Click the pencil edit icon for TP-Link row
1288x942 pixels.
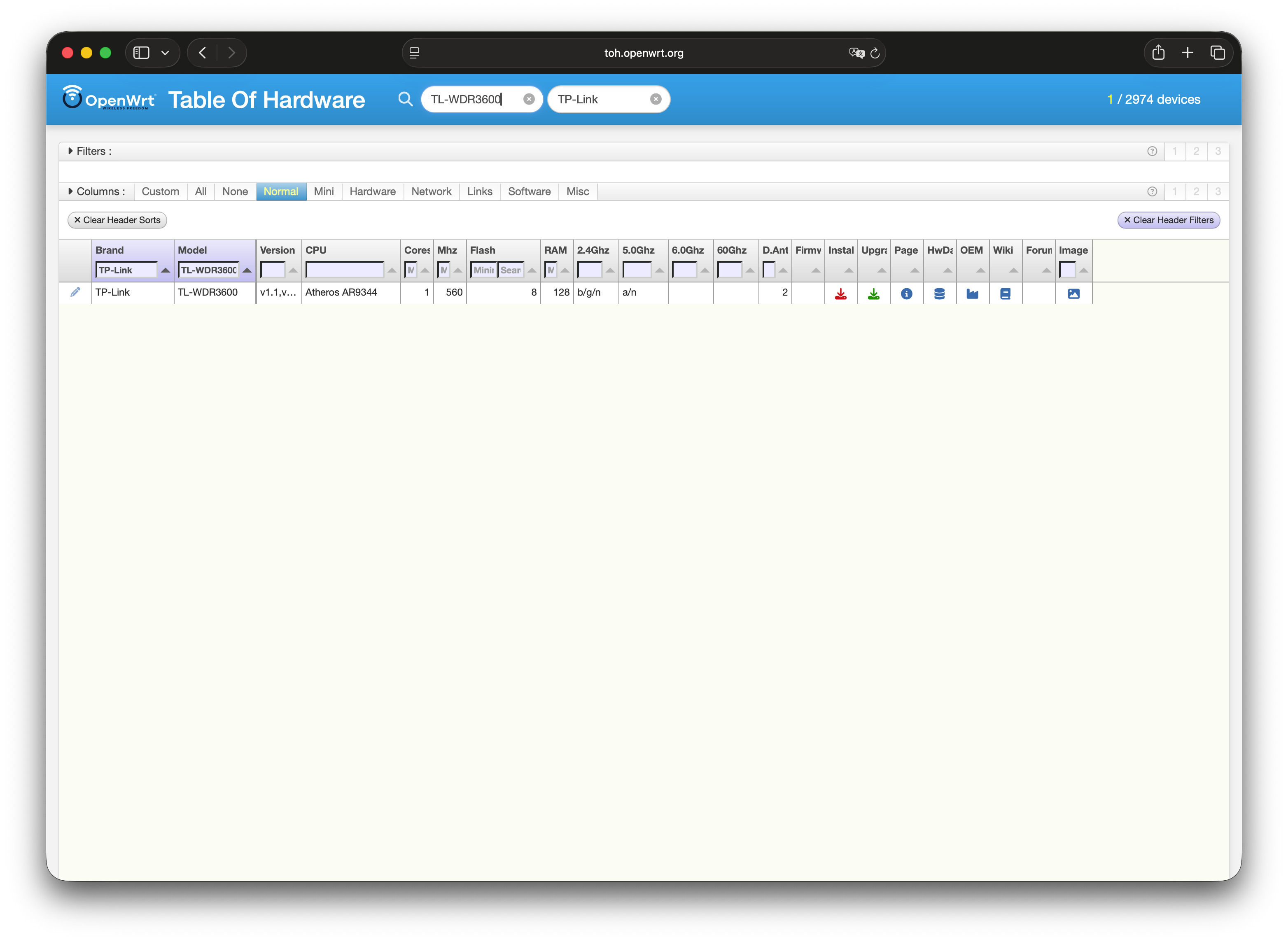coord(75,292)
